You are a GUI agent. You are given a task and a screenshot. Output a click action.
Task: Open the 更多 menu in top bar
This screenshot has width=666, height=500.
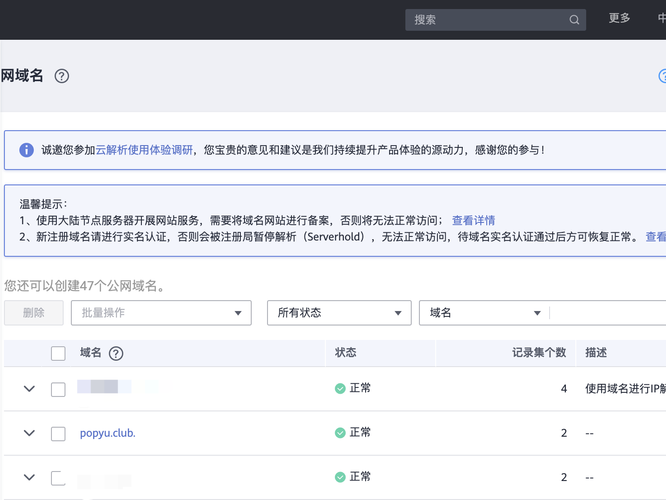[619, 18]
